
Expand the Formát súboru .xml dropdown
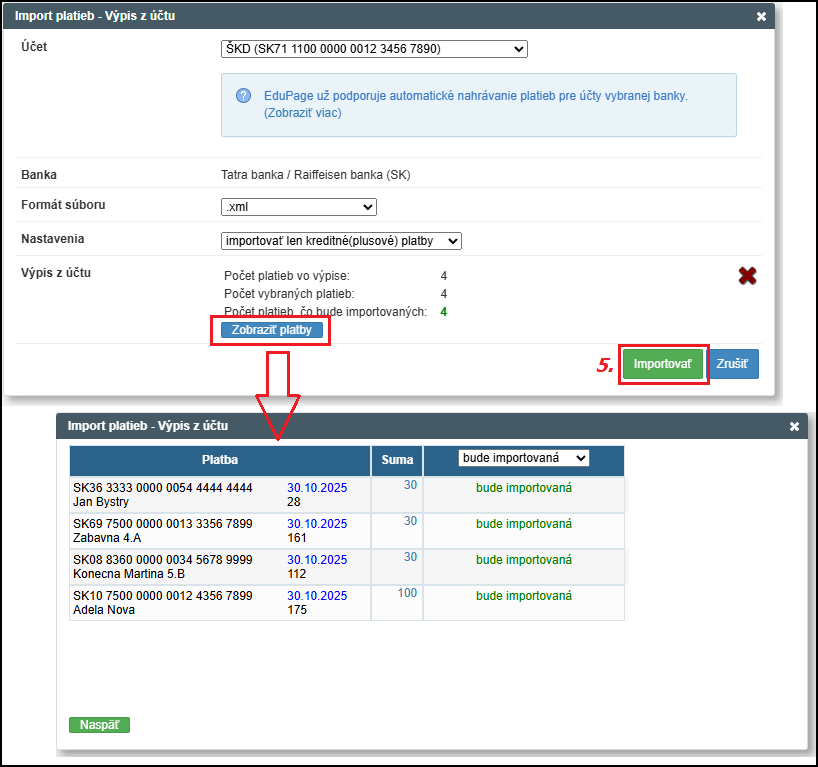[298, 207]
